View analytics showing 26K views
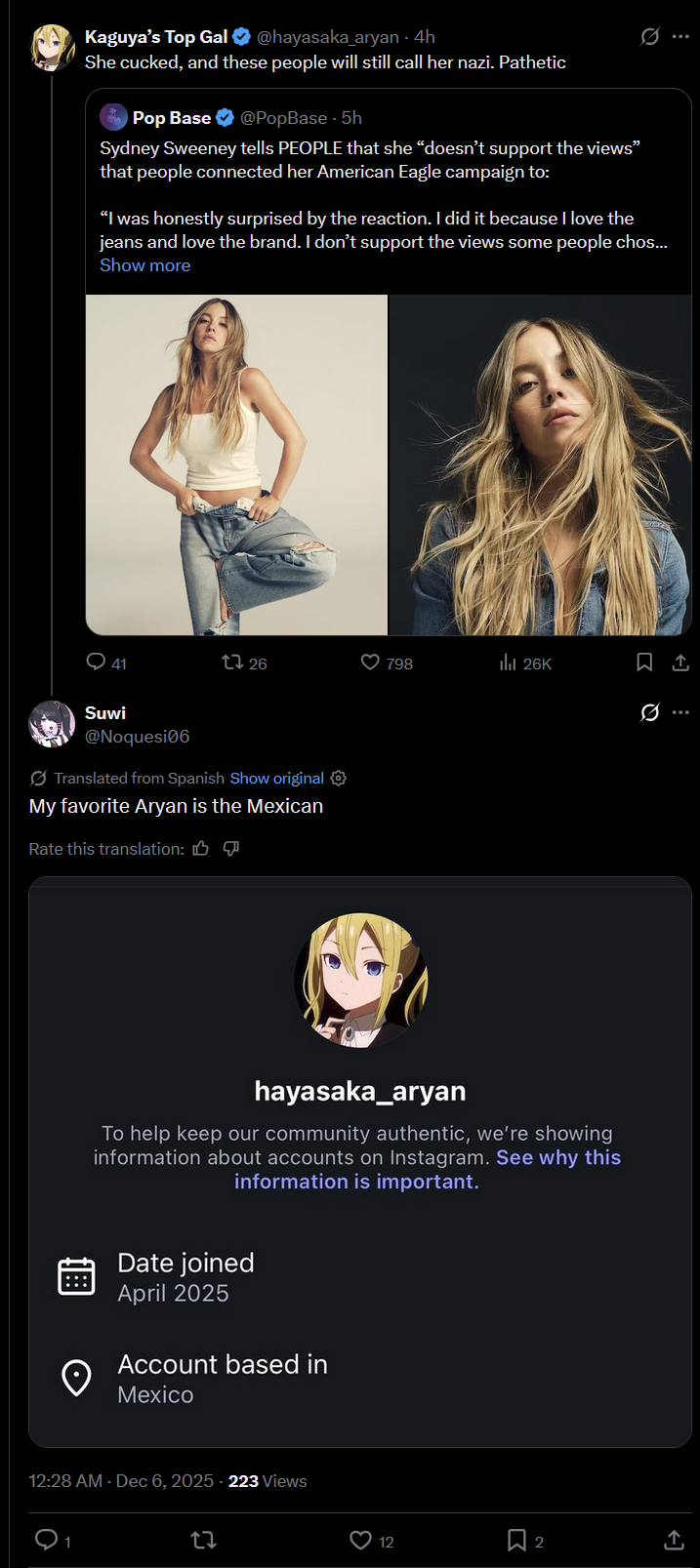 coord(508,663)
